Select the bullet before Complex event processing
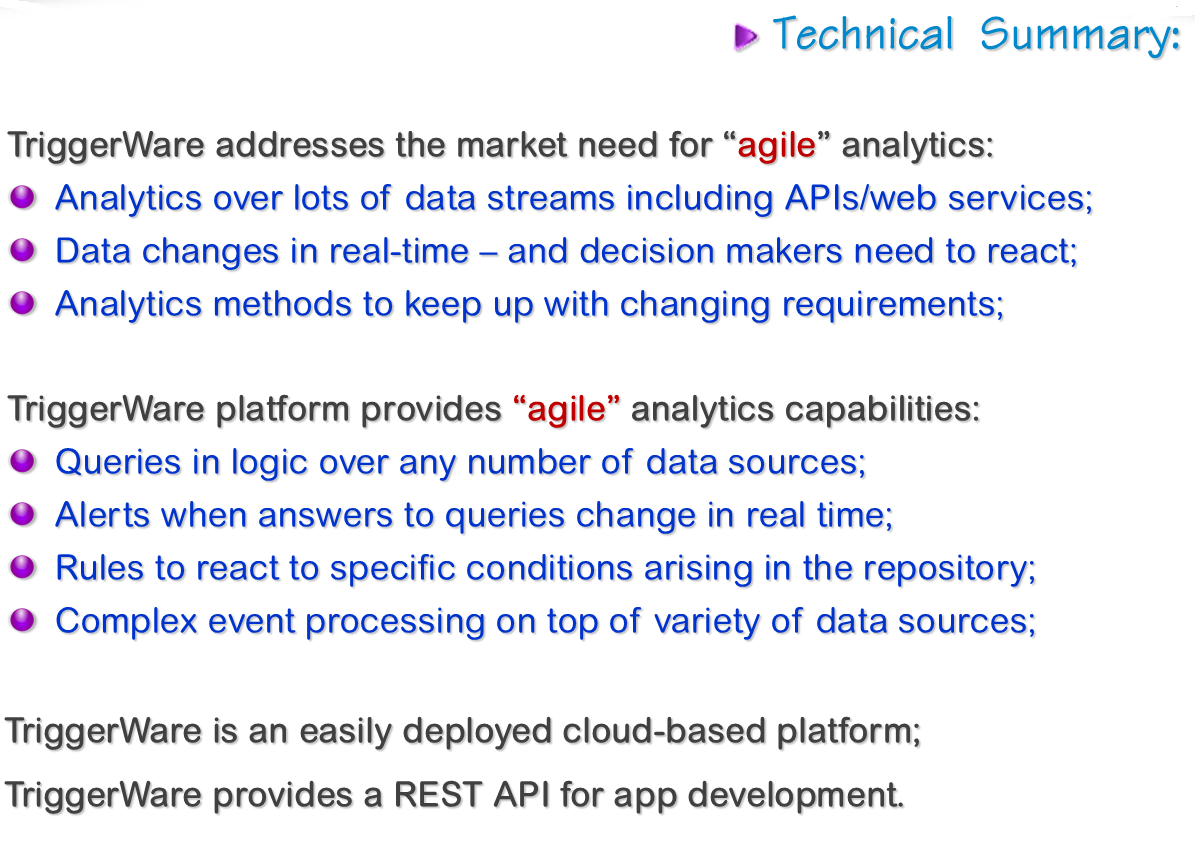Viewport: 1195px width, 841px height. [23, 620]
